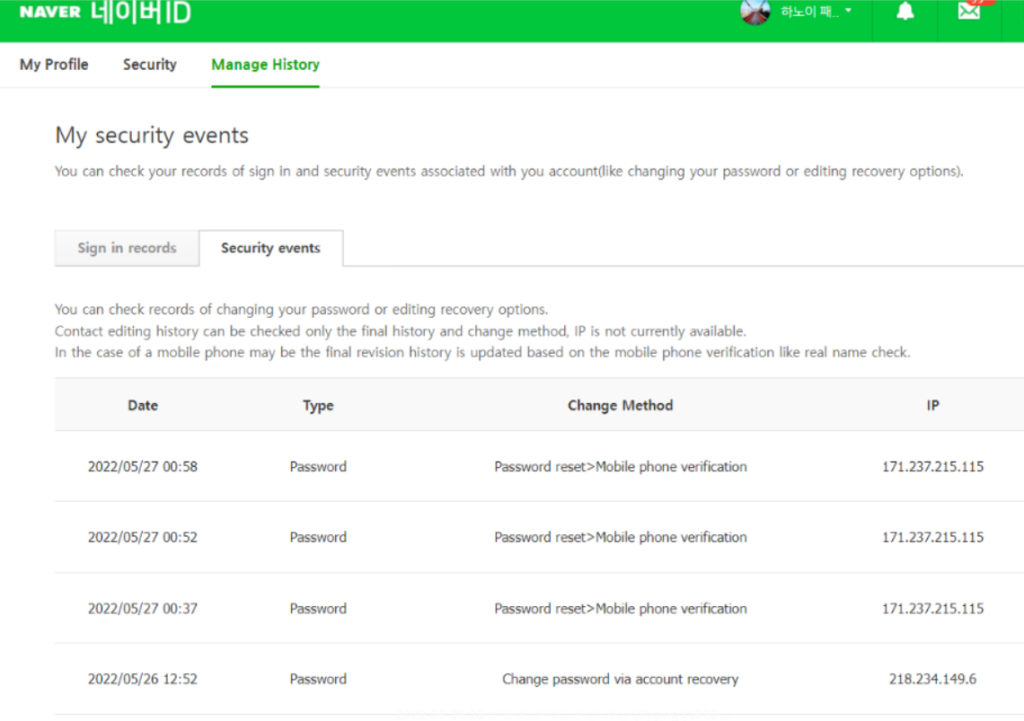1024x721 pixels.
Task: Switch to Sign in records tab
Action: 127,248
